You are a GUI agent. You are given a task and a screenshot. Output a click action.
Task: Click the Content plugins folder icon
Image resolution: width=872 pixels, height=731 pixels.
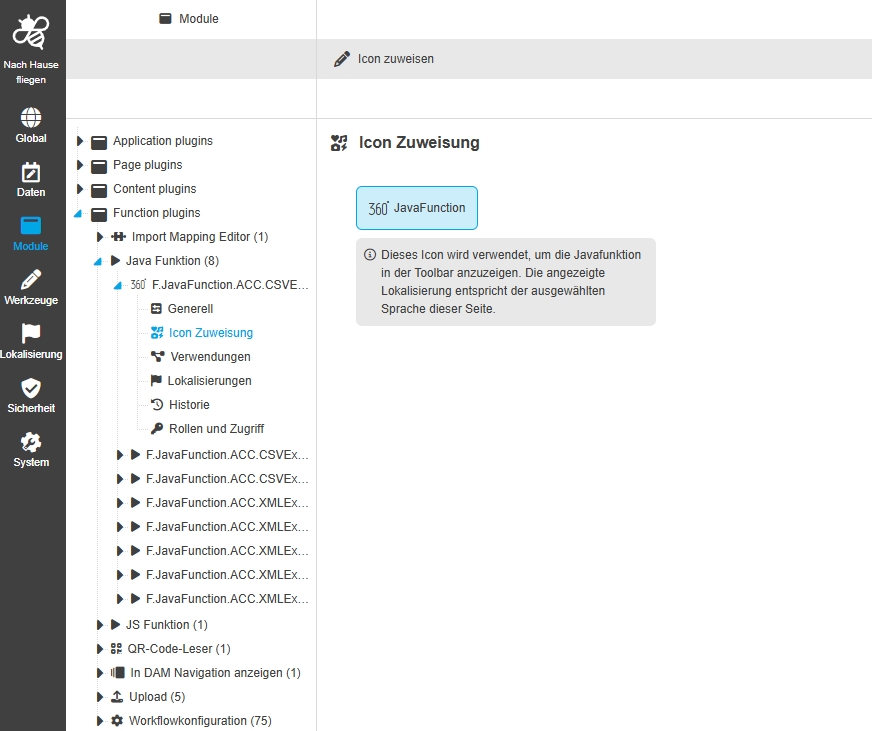coord(99,190)
